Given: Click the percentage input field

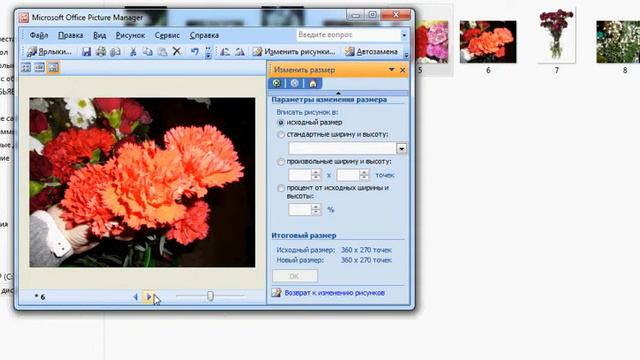Looking at the screenshot, I should [x=300, y=210].
